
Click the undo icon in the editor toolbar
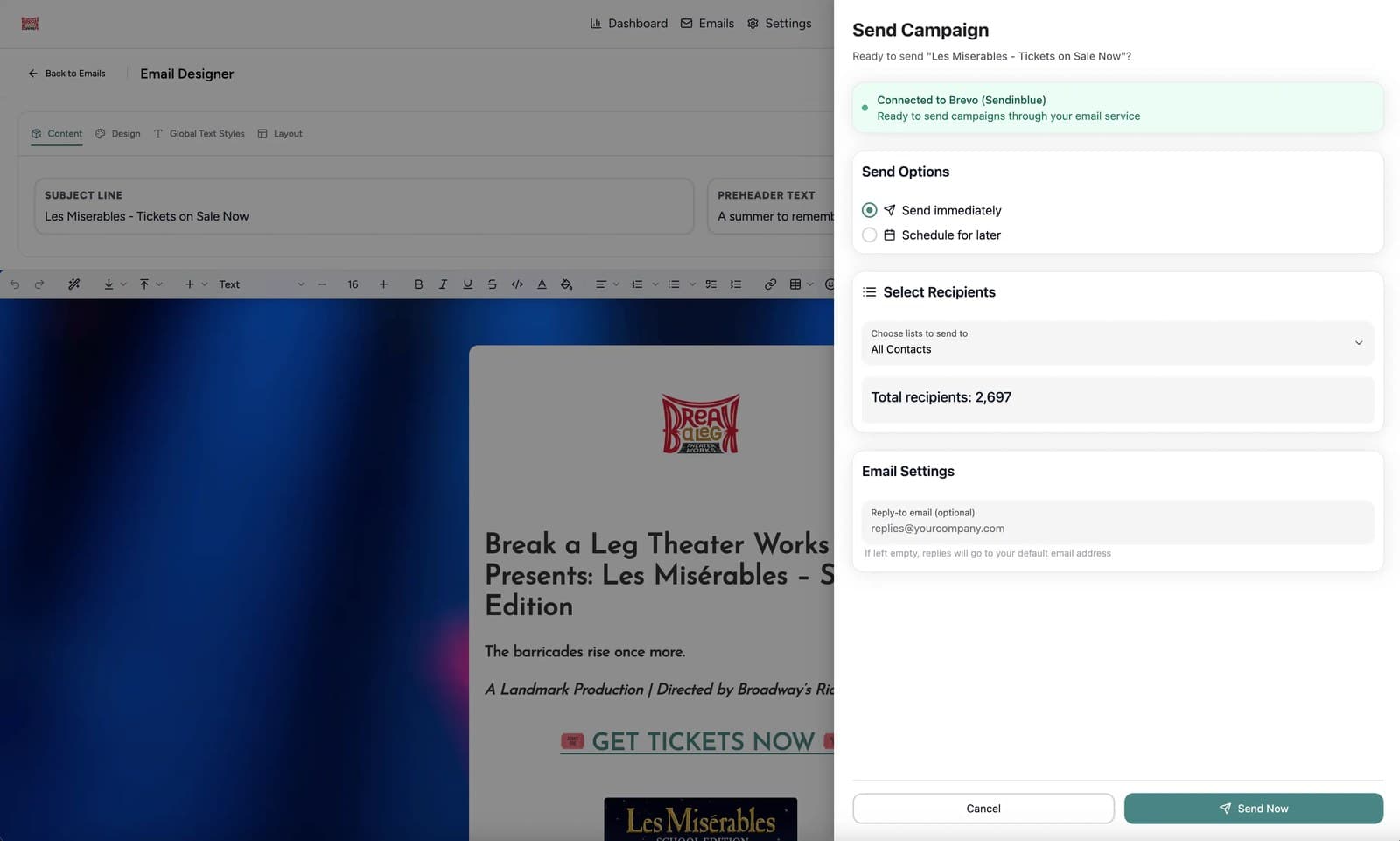[x=15, y=284]
